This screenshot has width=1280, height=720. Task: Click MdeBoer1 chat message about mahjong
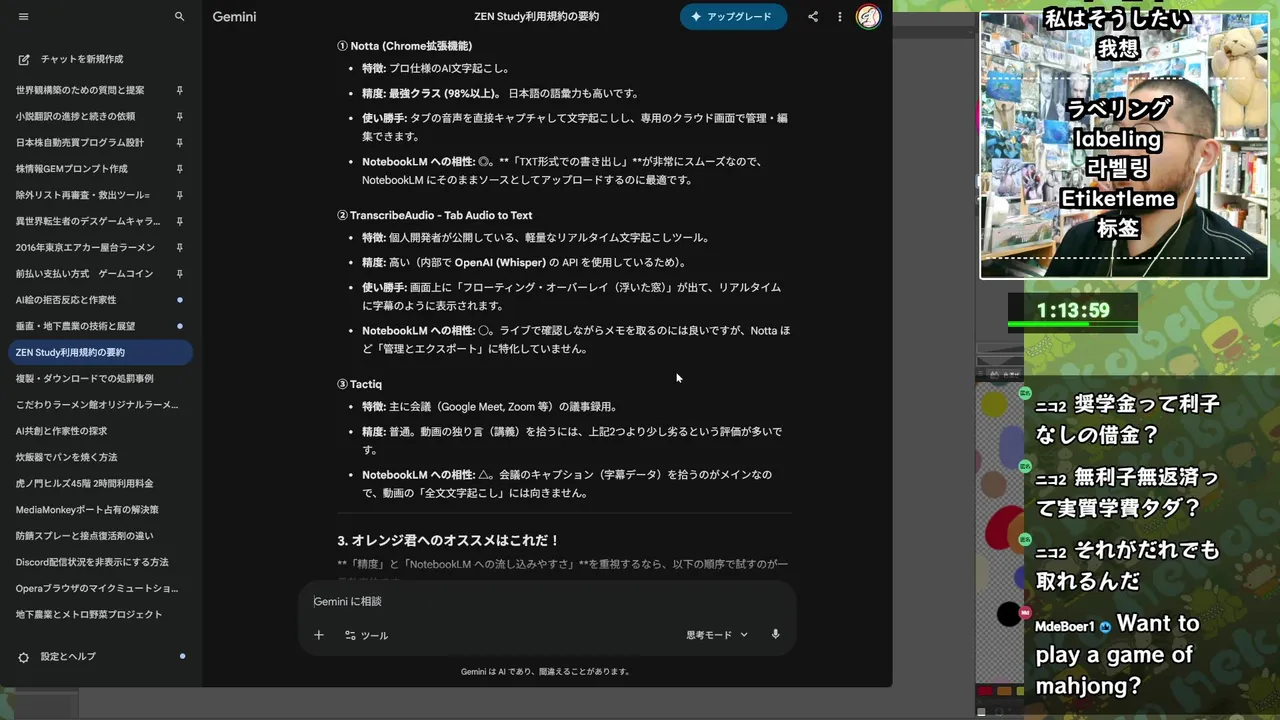pos(1117,654)
